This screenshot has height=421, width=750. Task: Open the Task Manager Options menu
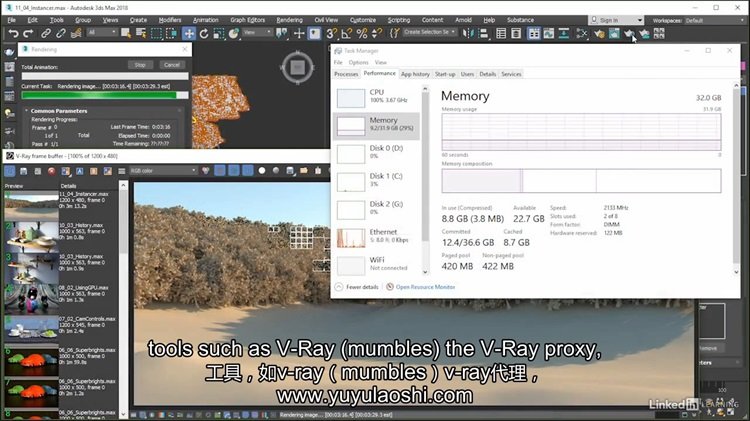(x=358, y=63)
